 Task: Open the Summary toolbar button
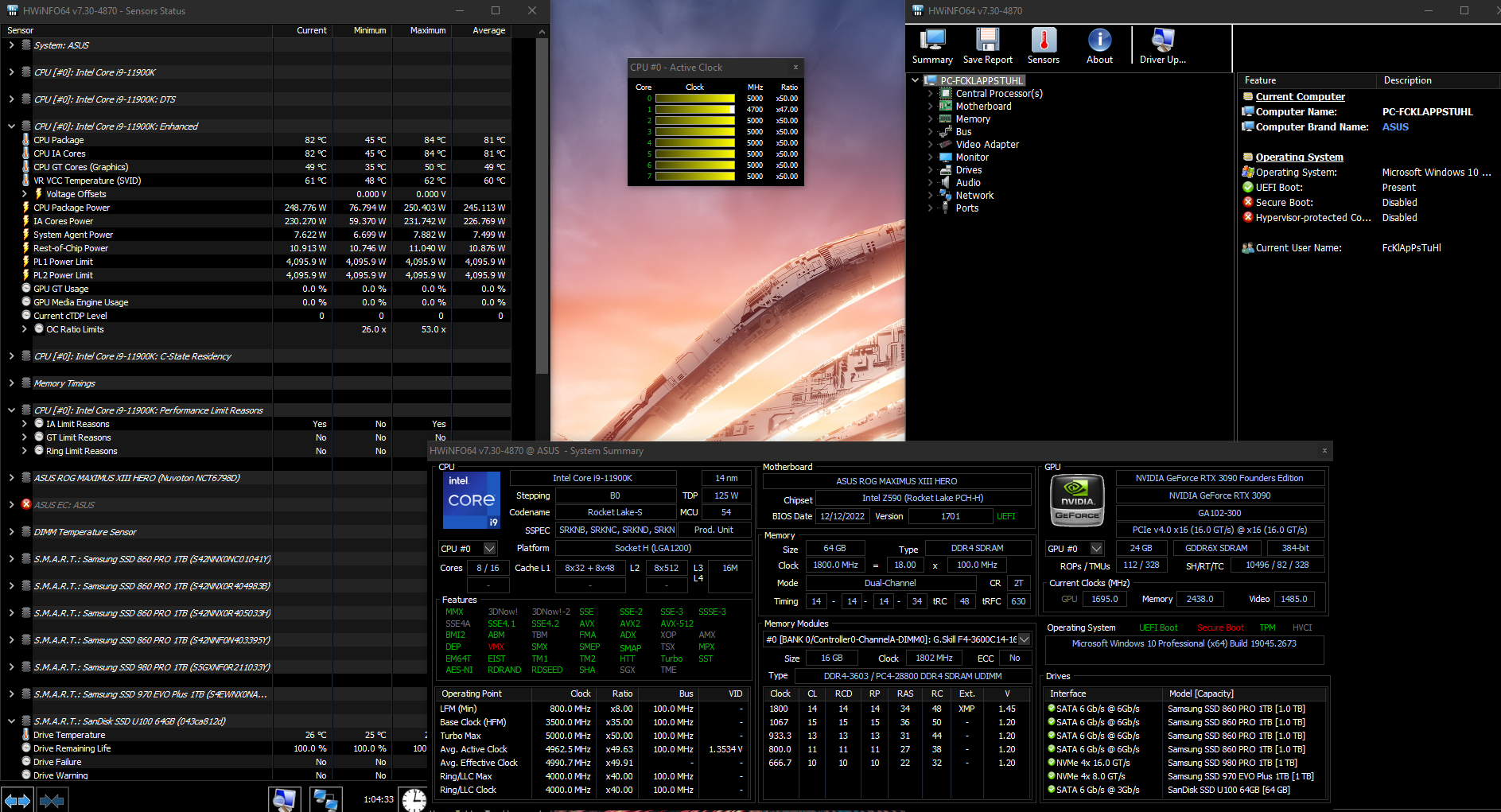(932, 46)
